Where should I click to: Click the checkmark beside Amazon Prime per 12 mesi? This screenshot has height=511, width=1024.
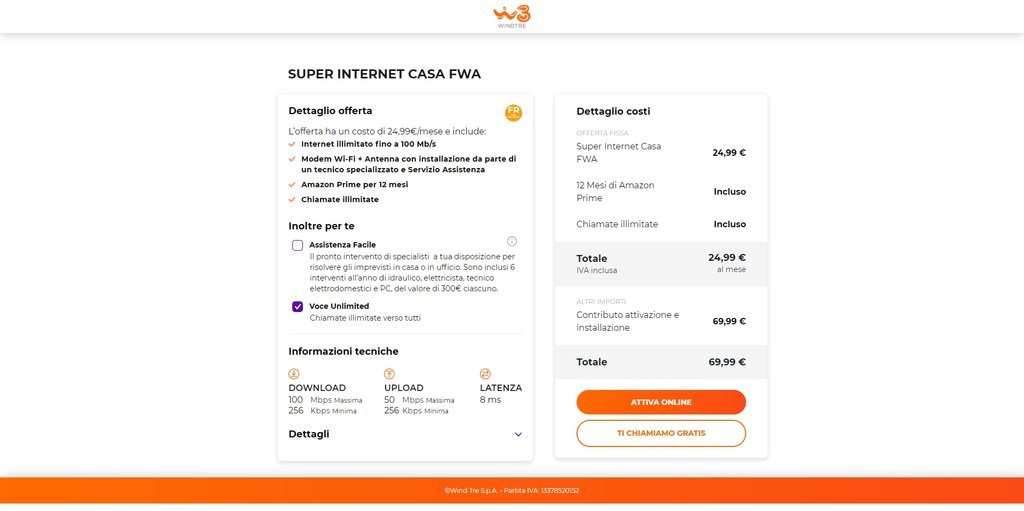pyautogui.click(x=292, y=185)
